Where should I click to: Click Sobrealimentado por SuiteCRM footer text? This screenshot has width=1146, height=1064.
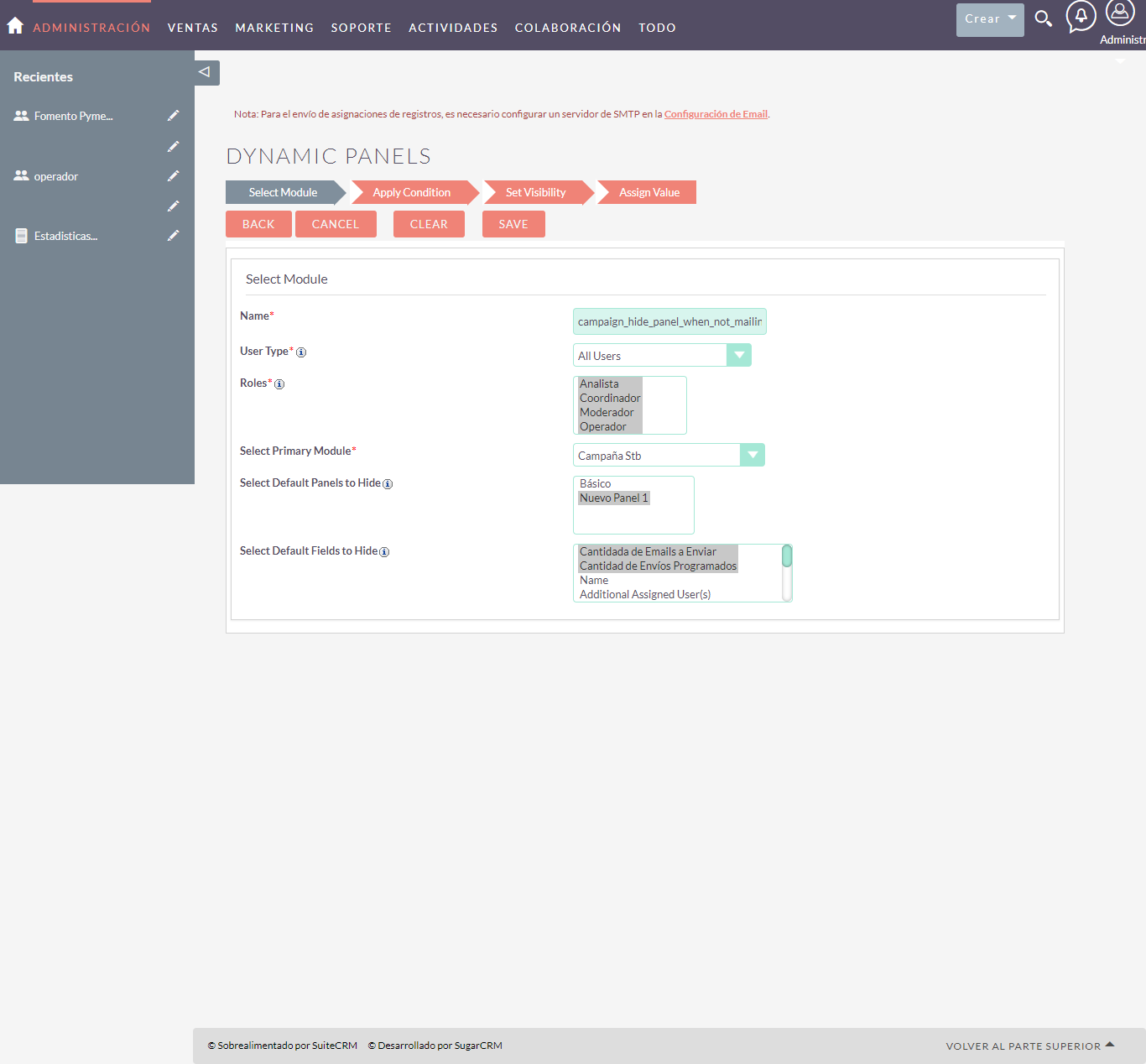(283, 1046)
